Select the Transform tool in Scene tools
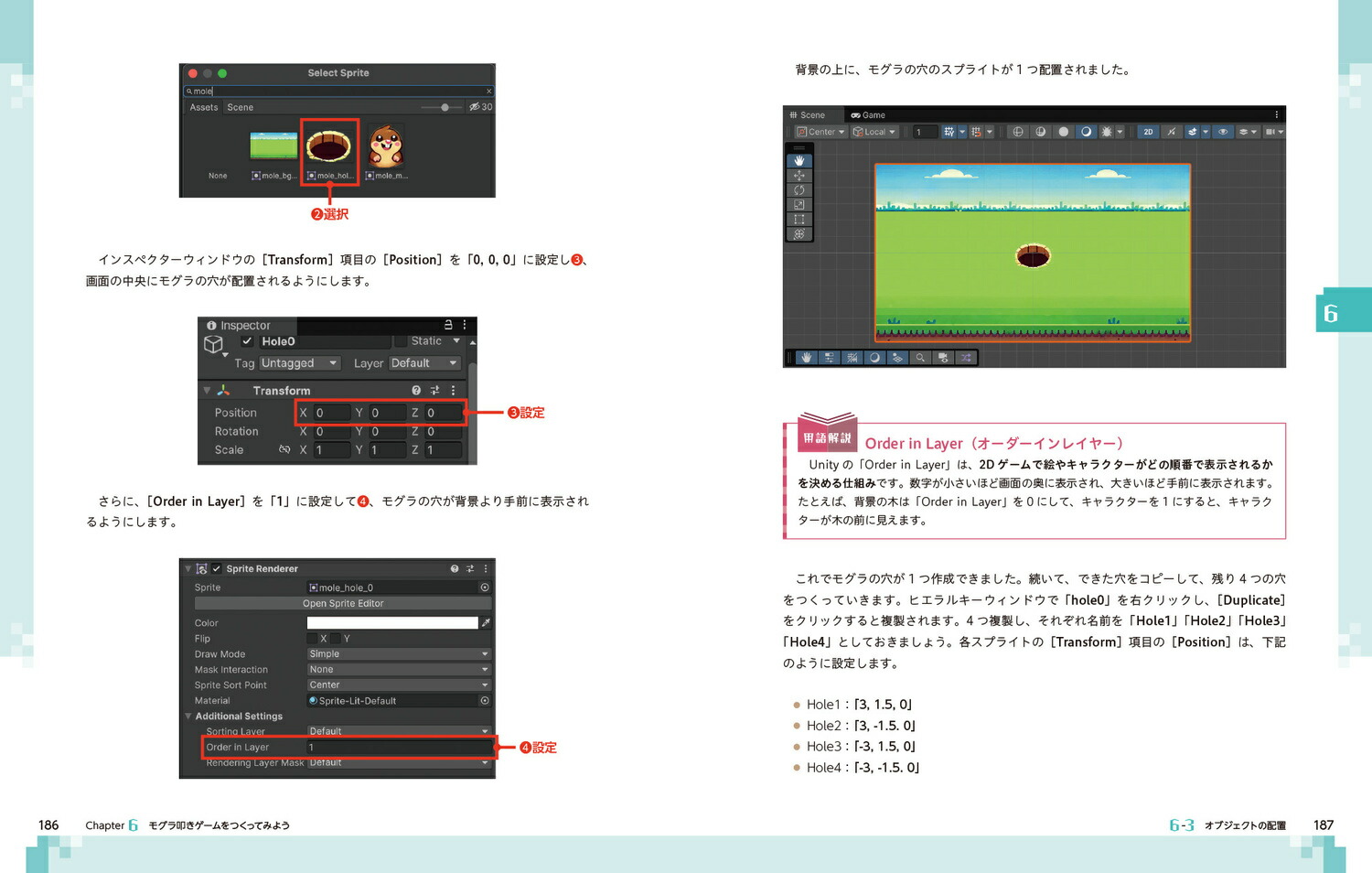The width and height of the screenshot is (1372, 873). coord(799,233)
